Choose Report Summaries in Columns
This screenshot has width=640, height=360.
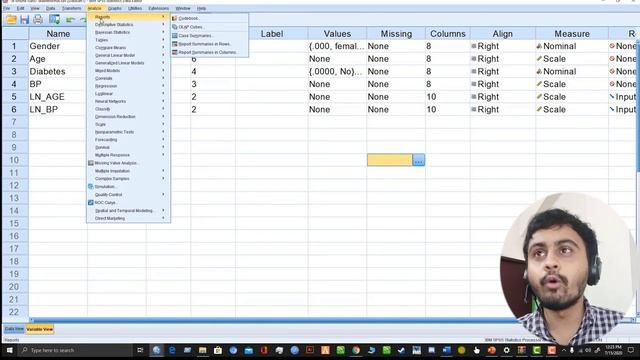tap(209, 52)
